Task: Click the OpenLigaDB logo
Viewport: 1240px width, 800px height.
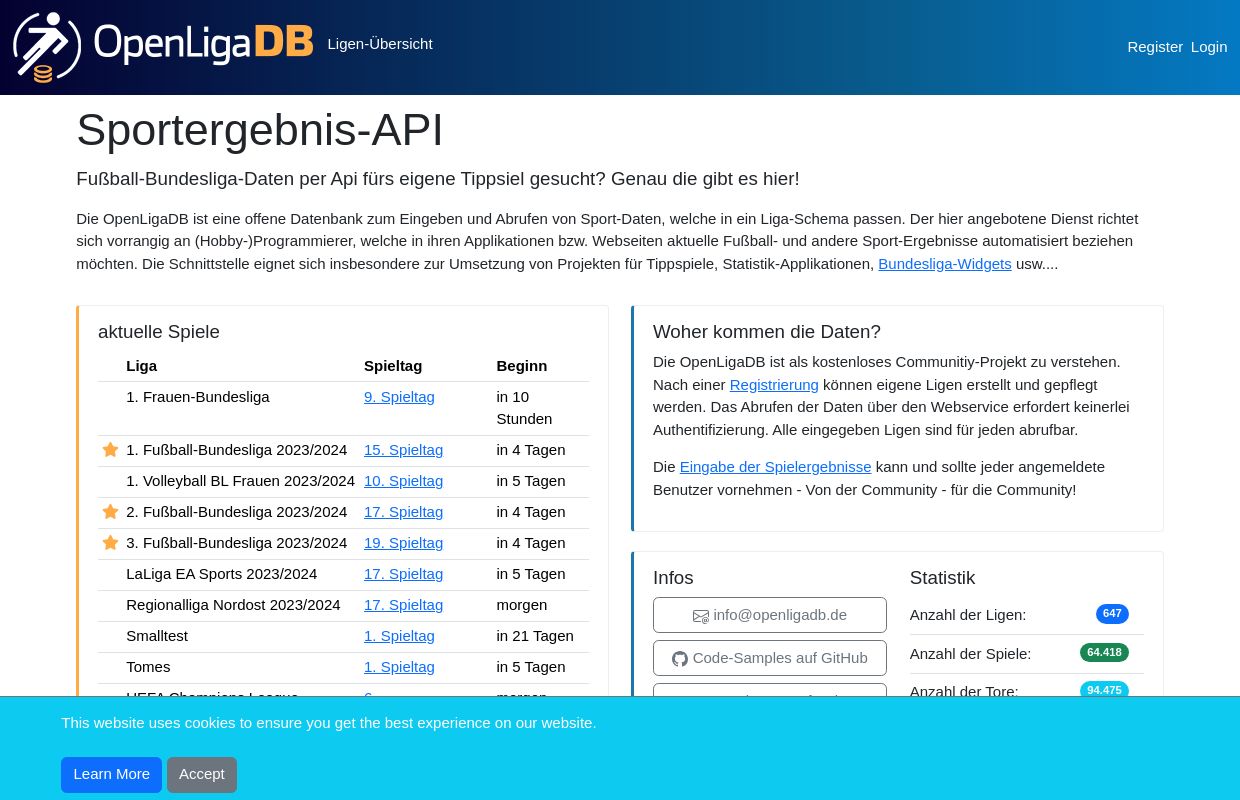Action: coord(163,47)
